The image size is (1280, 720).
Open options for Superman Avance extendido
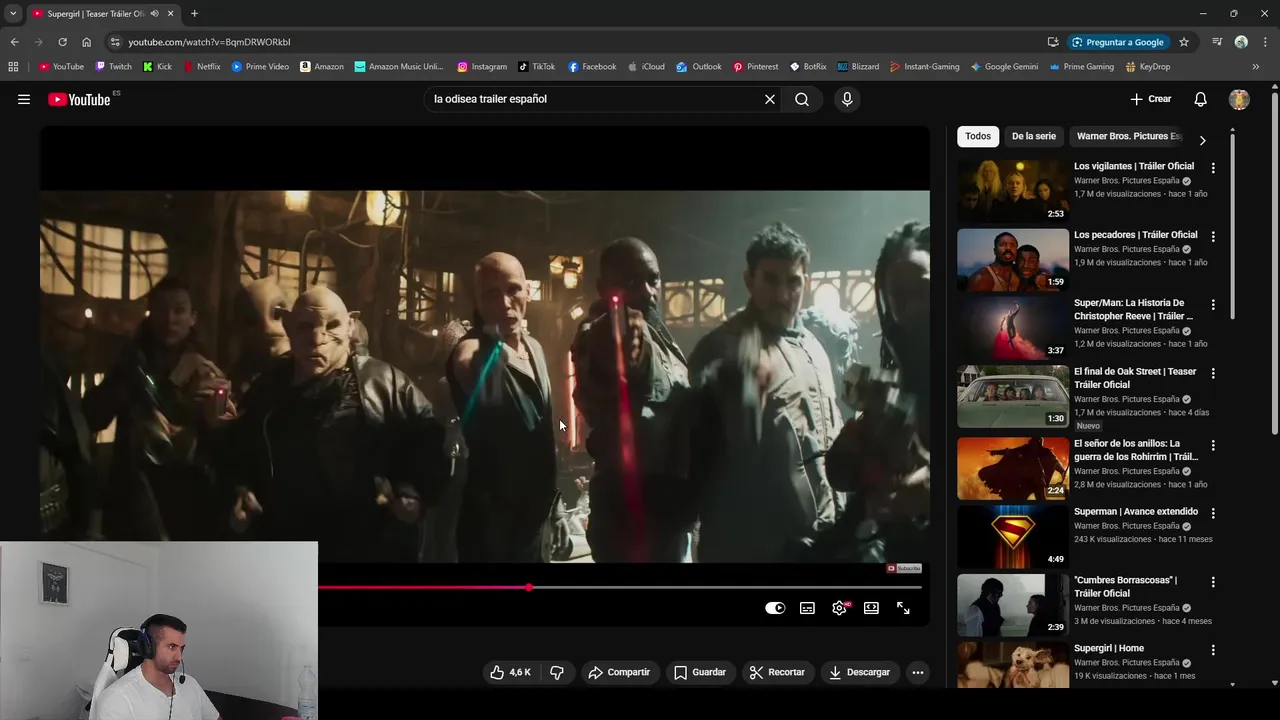point(1213,513)
